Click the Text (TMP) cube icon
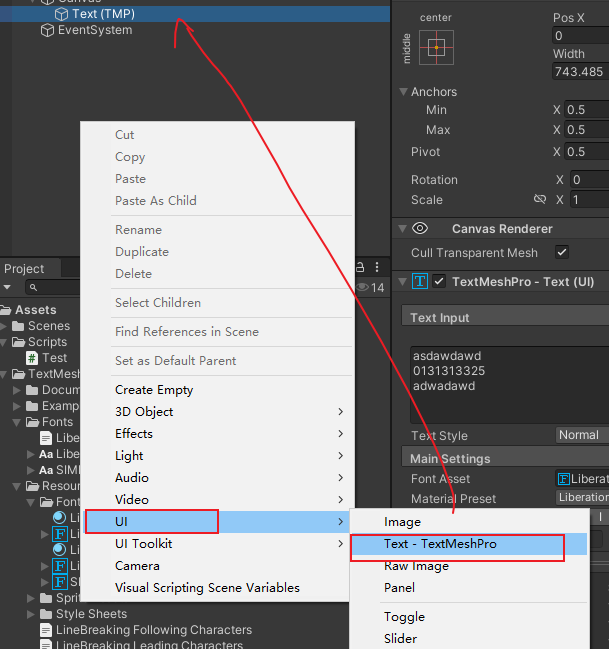The image size is (609, 649). coord(61,14)
